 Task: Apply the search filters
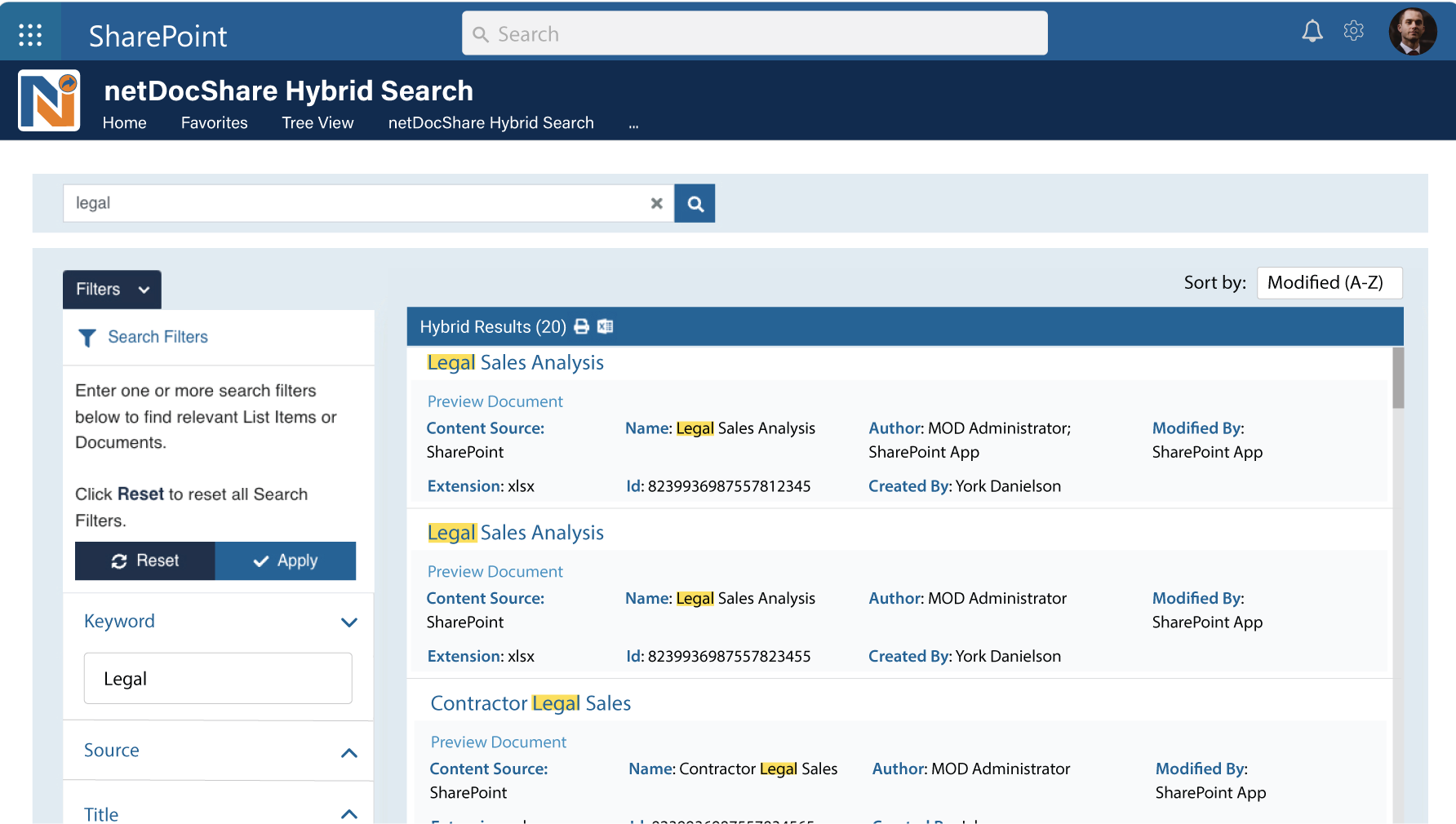coord(286,560)
